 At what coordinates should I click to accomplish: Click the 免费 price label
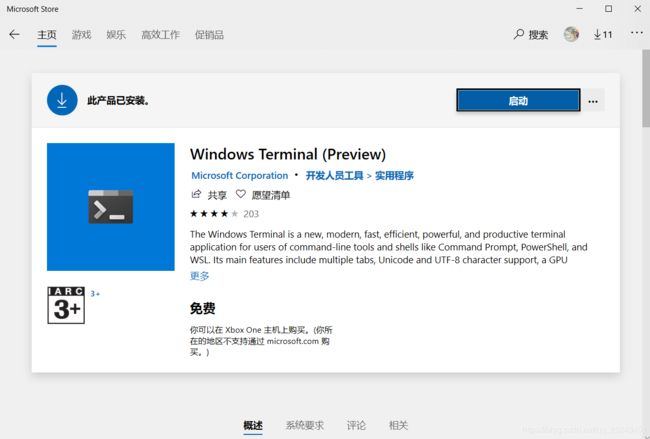click(x=202, y=308)
